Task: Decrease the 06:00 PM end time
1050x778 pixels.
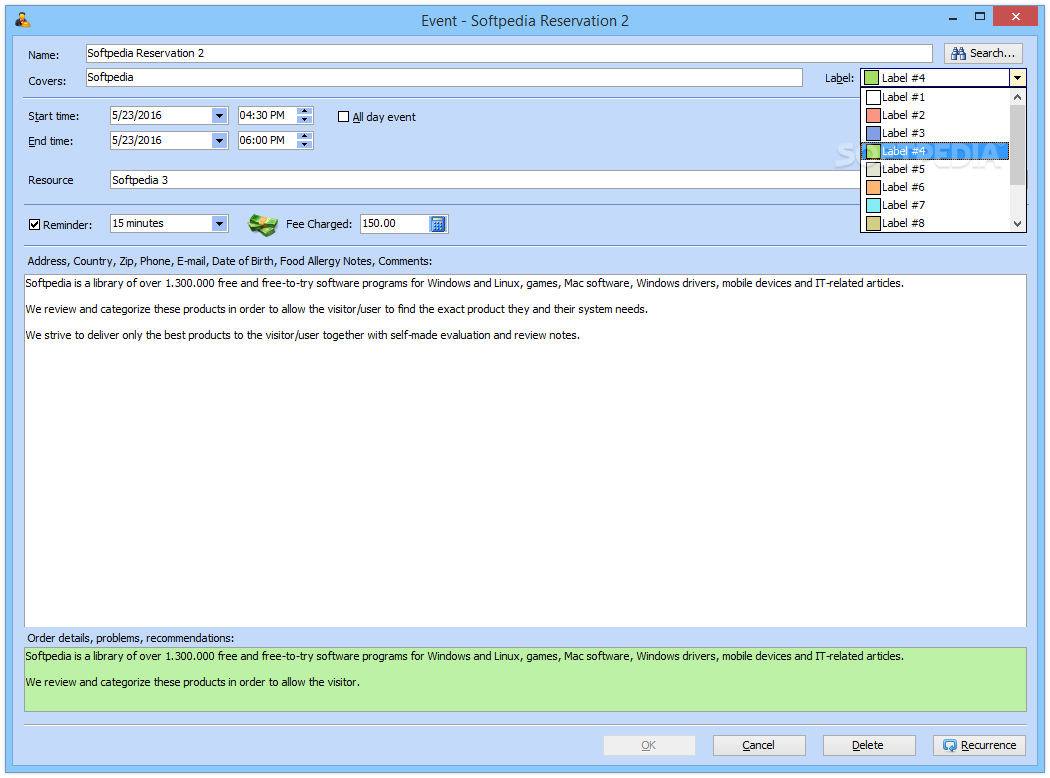Action: tap(305, 145)
